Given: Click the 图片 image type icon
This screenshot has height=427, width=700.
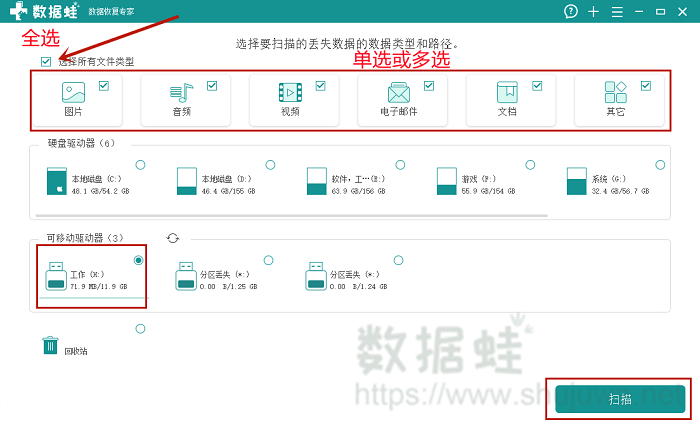Looking at the screenshot, I should point(73,92).
